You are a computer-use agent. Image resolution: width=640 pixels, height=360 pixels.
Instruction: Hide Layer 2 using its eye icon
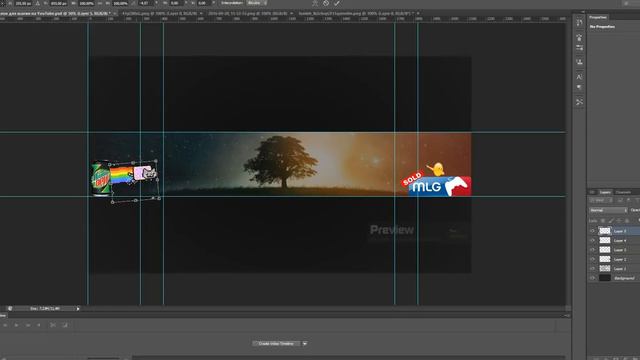click(592, 259)
